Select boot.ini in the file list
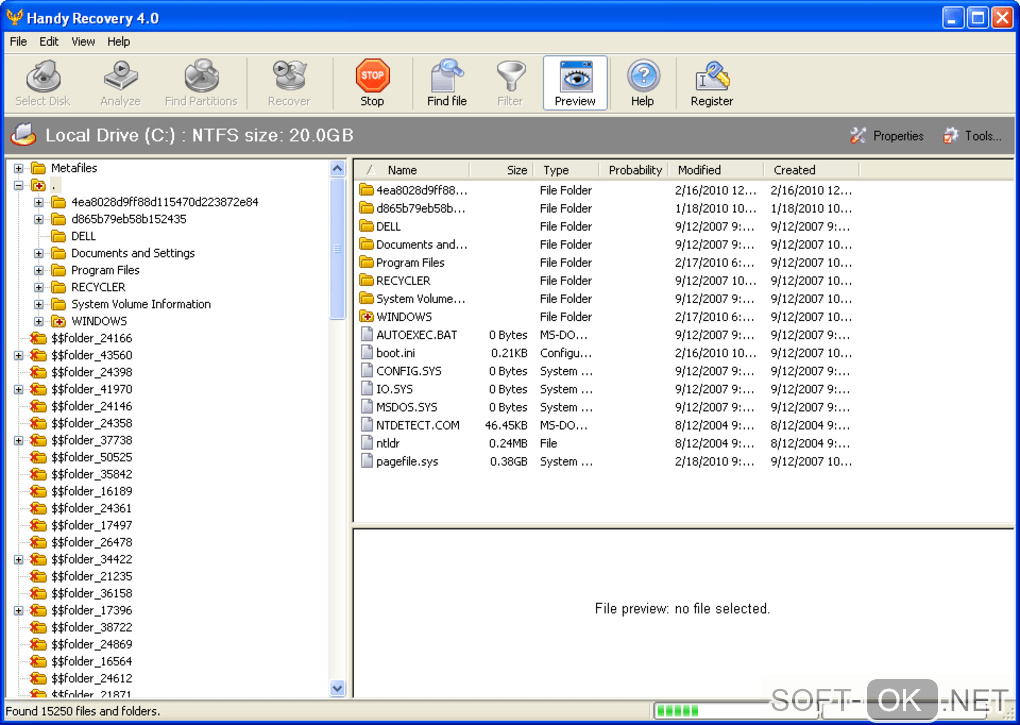1020x725 pixels. tap(396, 353)
